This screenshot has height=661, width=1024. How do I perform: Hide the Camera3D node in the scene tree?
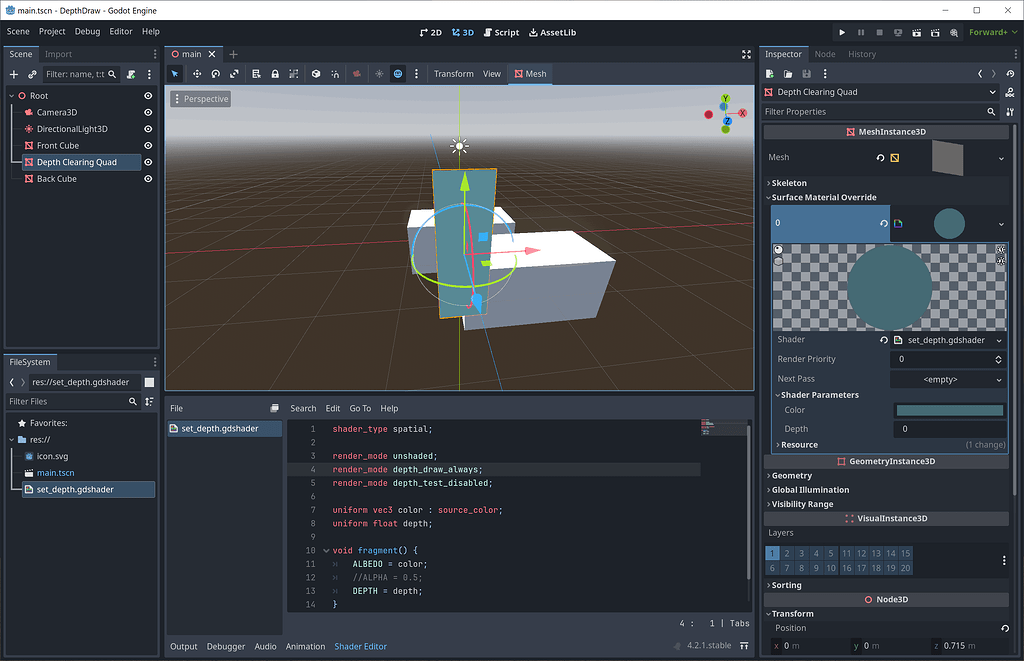(148, 113)
